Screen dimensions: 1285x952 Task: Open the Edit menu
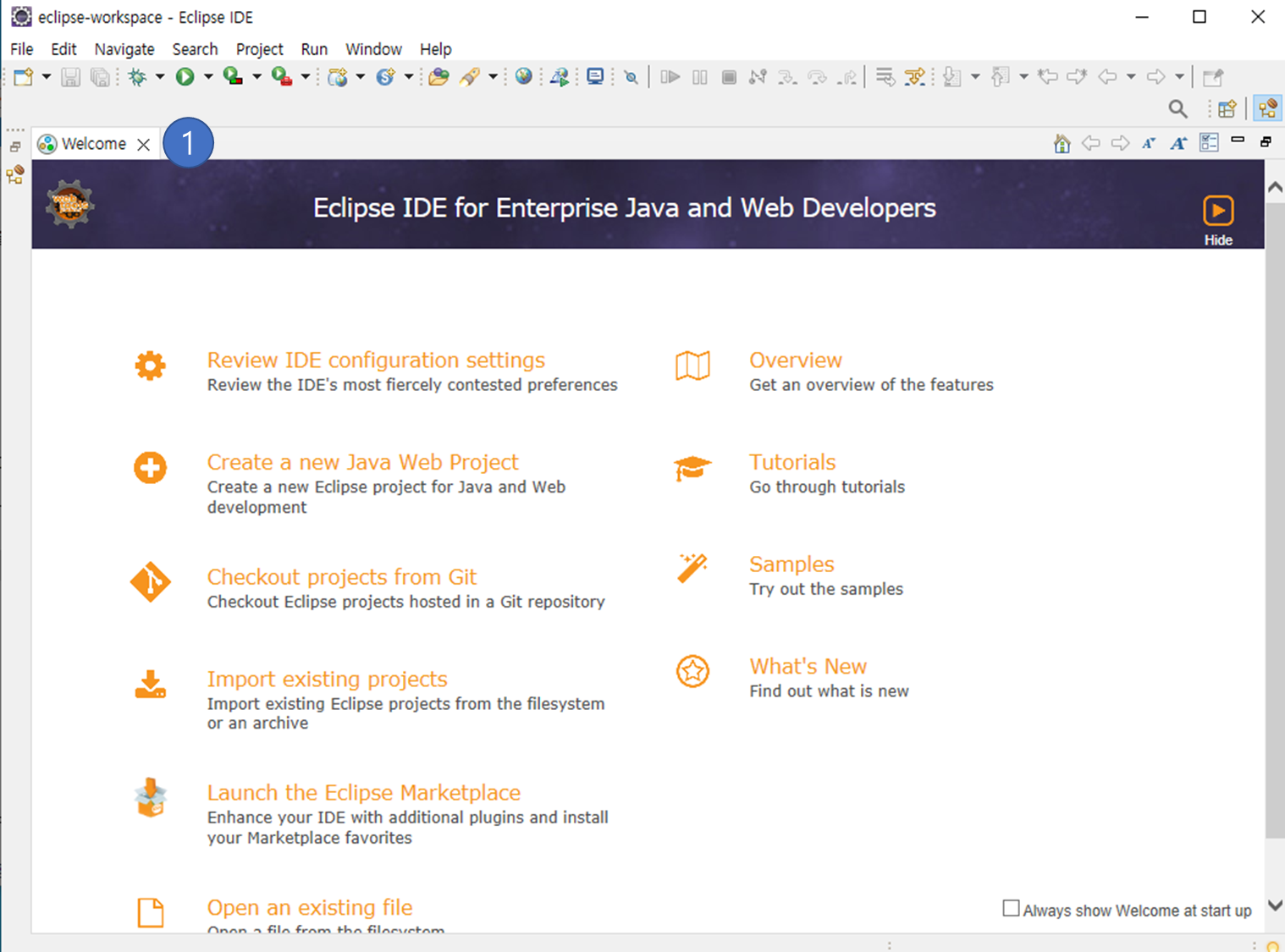(x=63, y=49)
